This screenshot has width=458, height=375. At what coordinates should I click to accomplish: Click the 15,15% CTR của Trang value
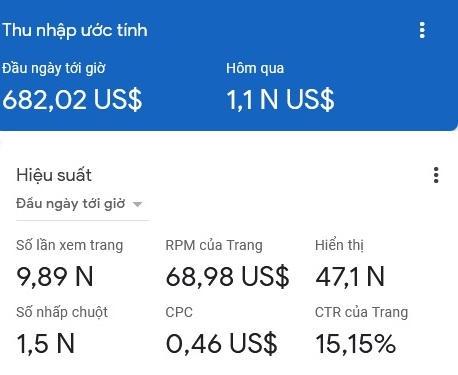point(355,344)
